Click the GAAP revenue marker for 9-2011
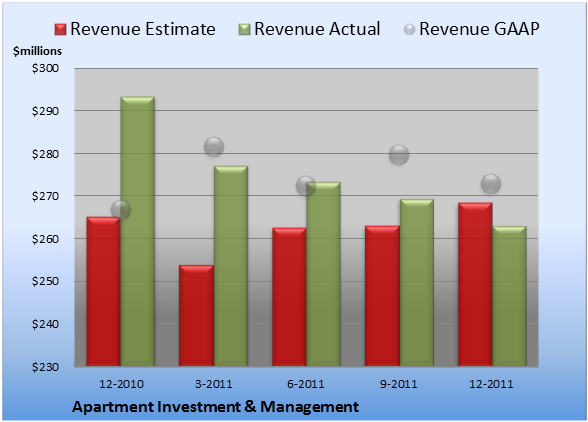588x422 pixels. click(399, 155)
